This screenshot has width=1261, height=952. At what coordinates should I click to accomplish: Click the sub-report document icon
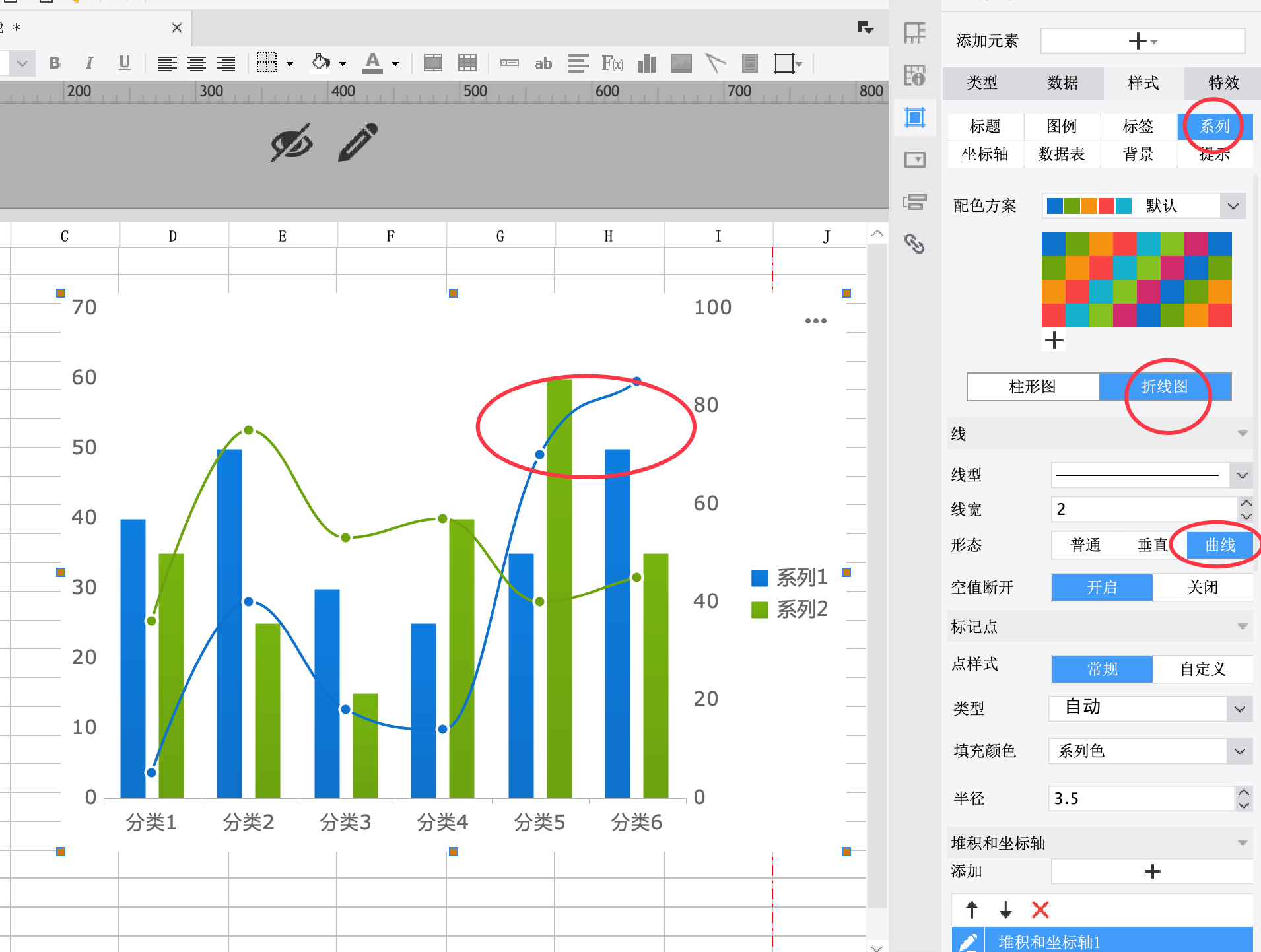tap(750, 63)
